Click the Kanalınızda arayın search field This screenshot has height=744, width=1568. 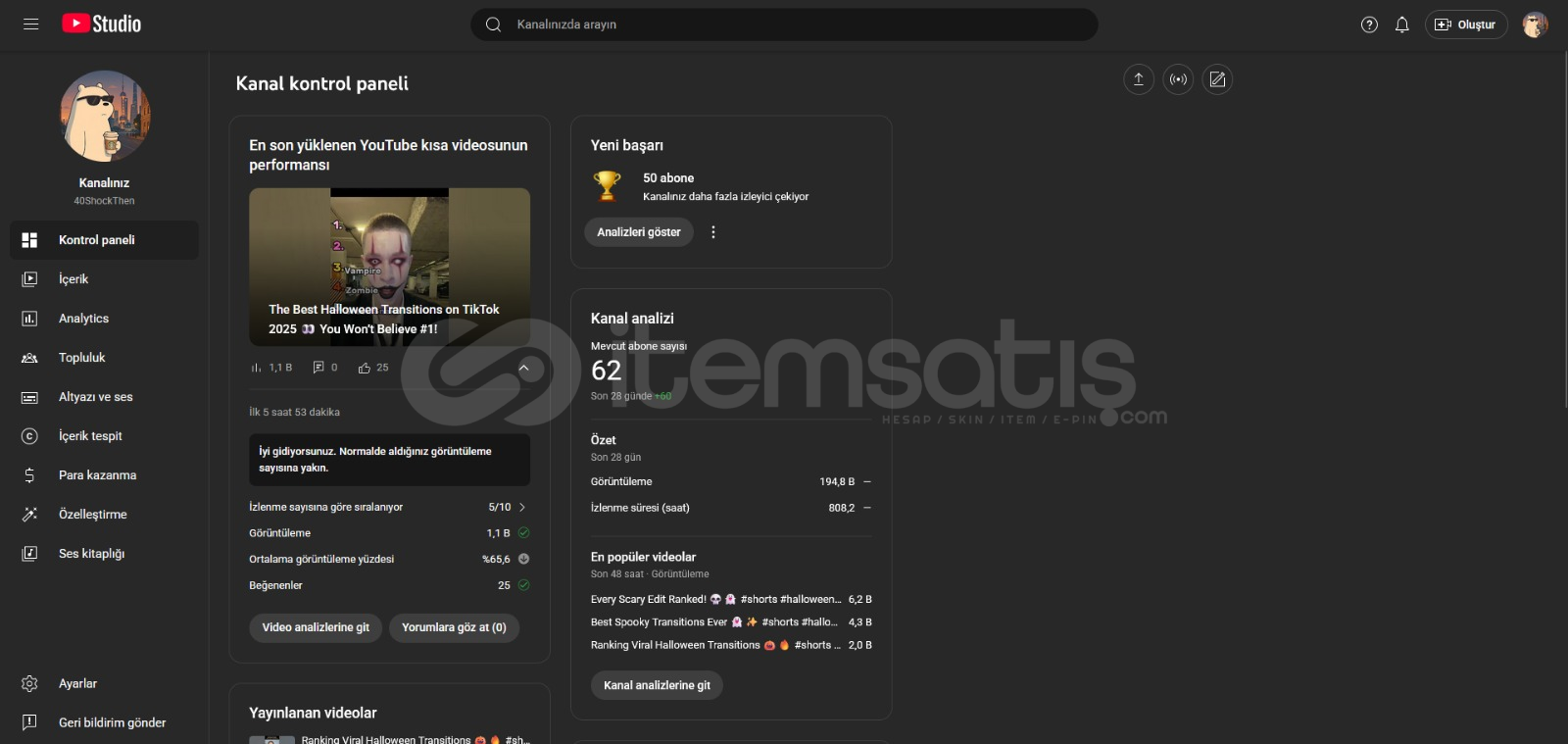coord(784,25)
